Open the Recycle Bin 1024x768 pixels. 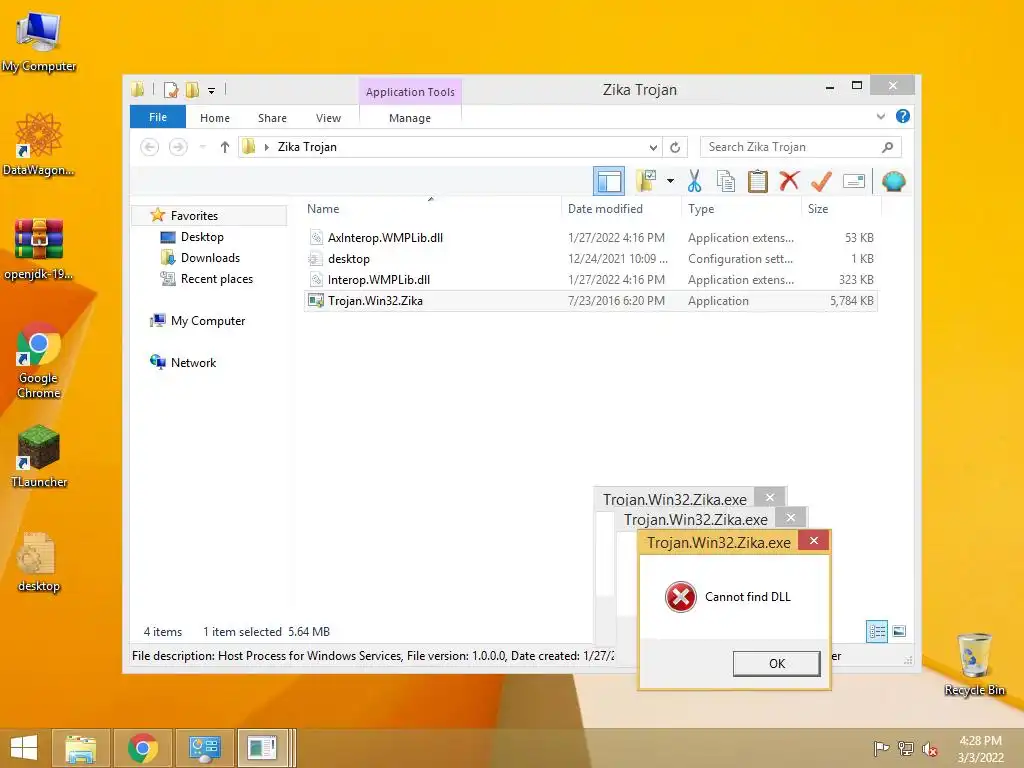[x=974, y=664]
